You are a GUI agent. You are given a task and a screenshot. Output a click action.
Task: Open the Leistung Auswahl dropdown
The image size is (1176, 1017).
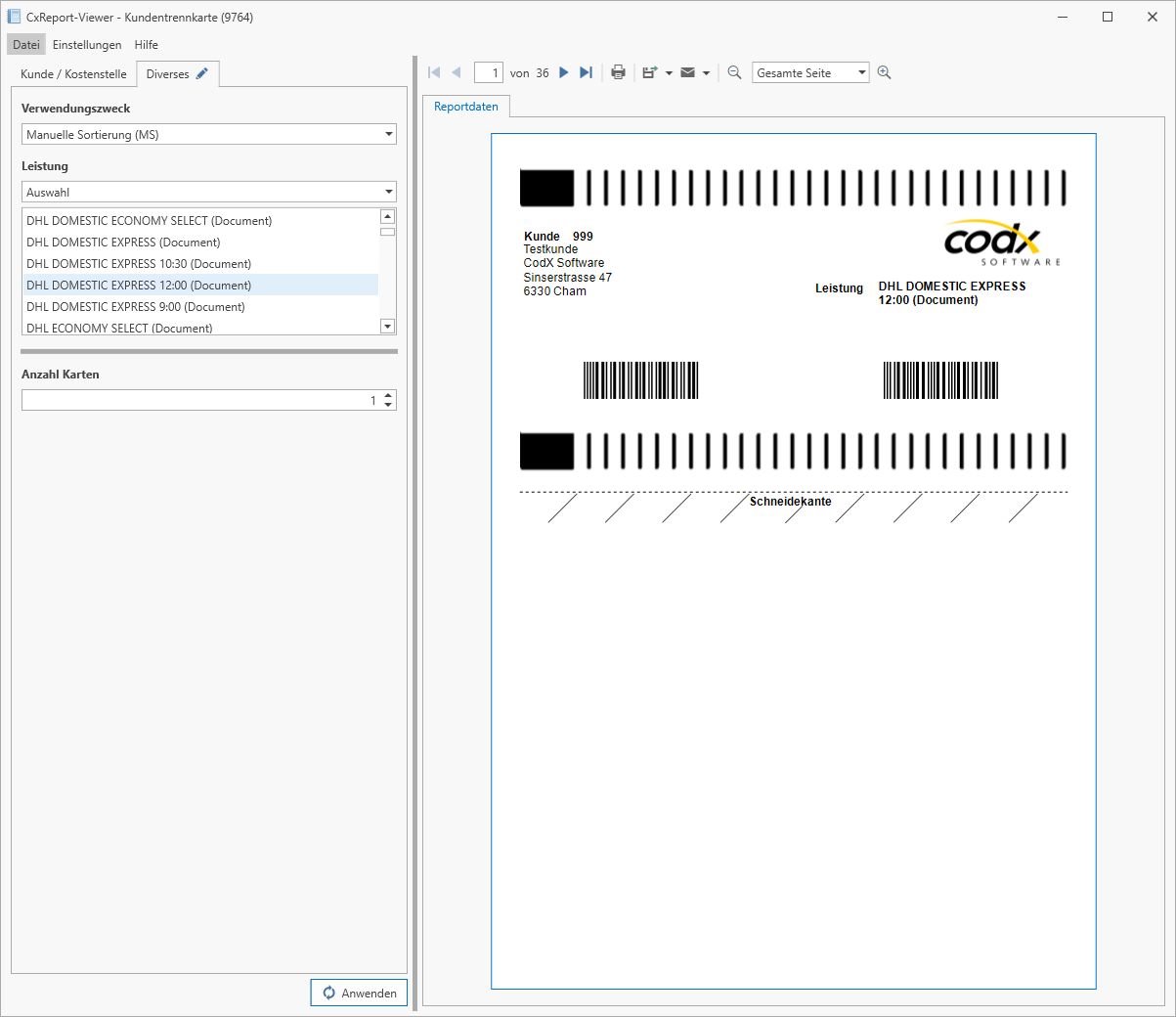pos(209,193)
